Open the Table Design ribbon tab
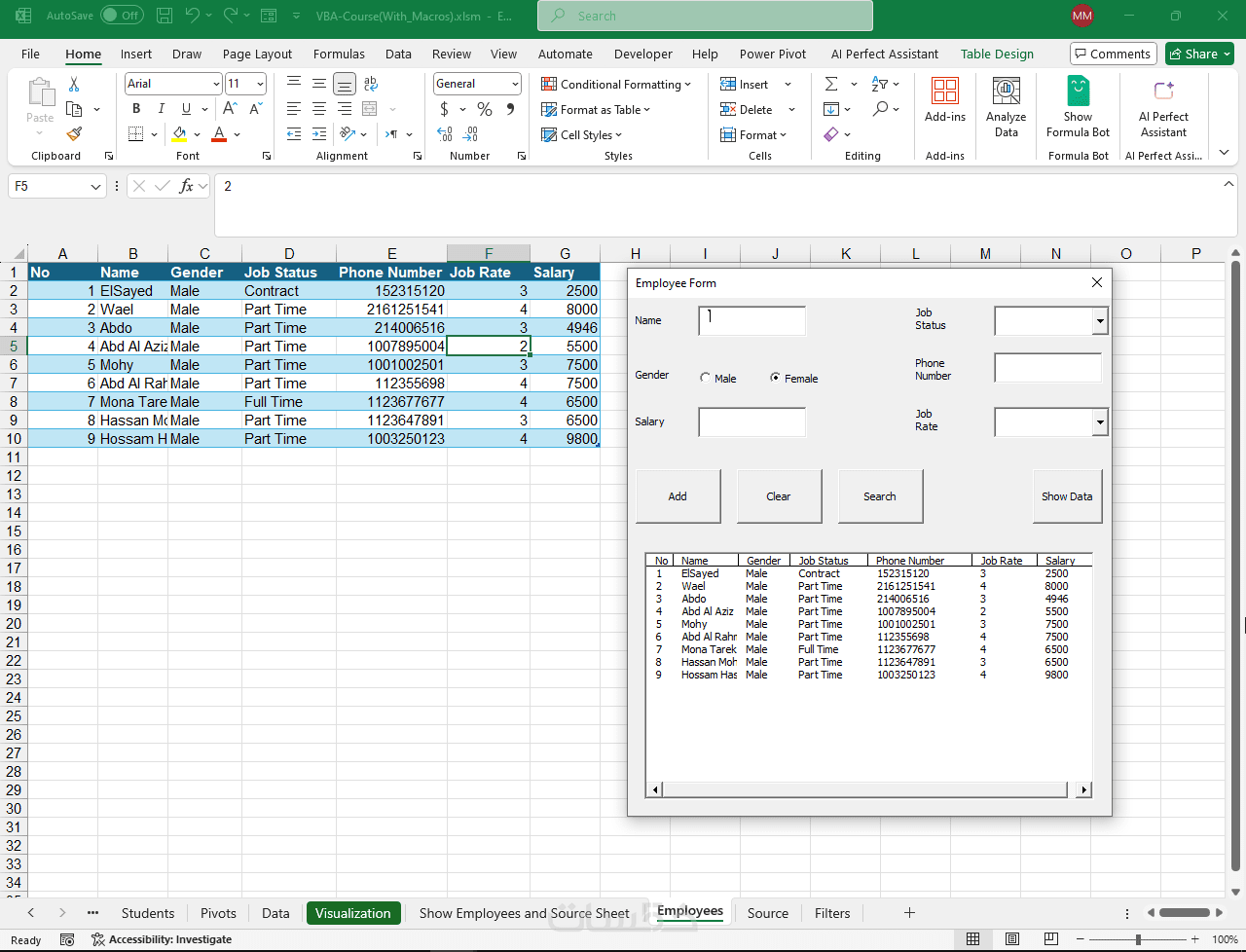 point(997,55)
